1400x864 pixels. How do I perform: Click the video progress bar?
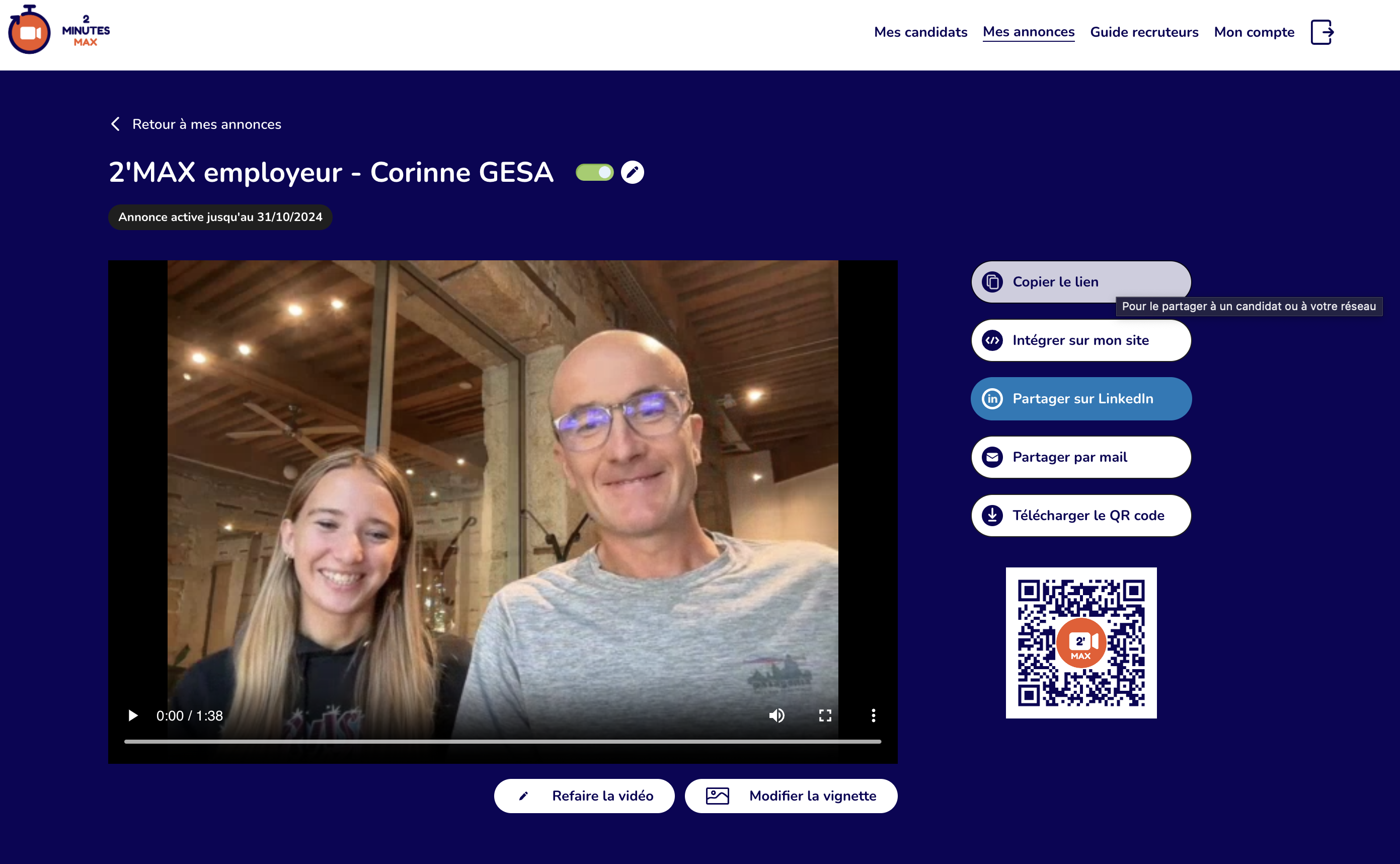tap(502, 741)
